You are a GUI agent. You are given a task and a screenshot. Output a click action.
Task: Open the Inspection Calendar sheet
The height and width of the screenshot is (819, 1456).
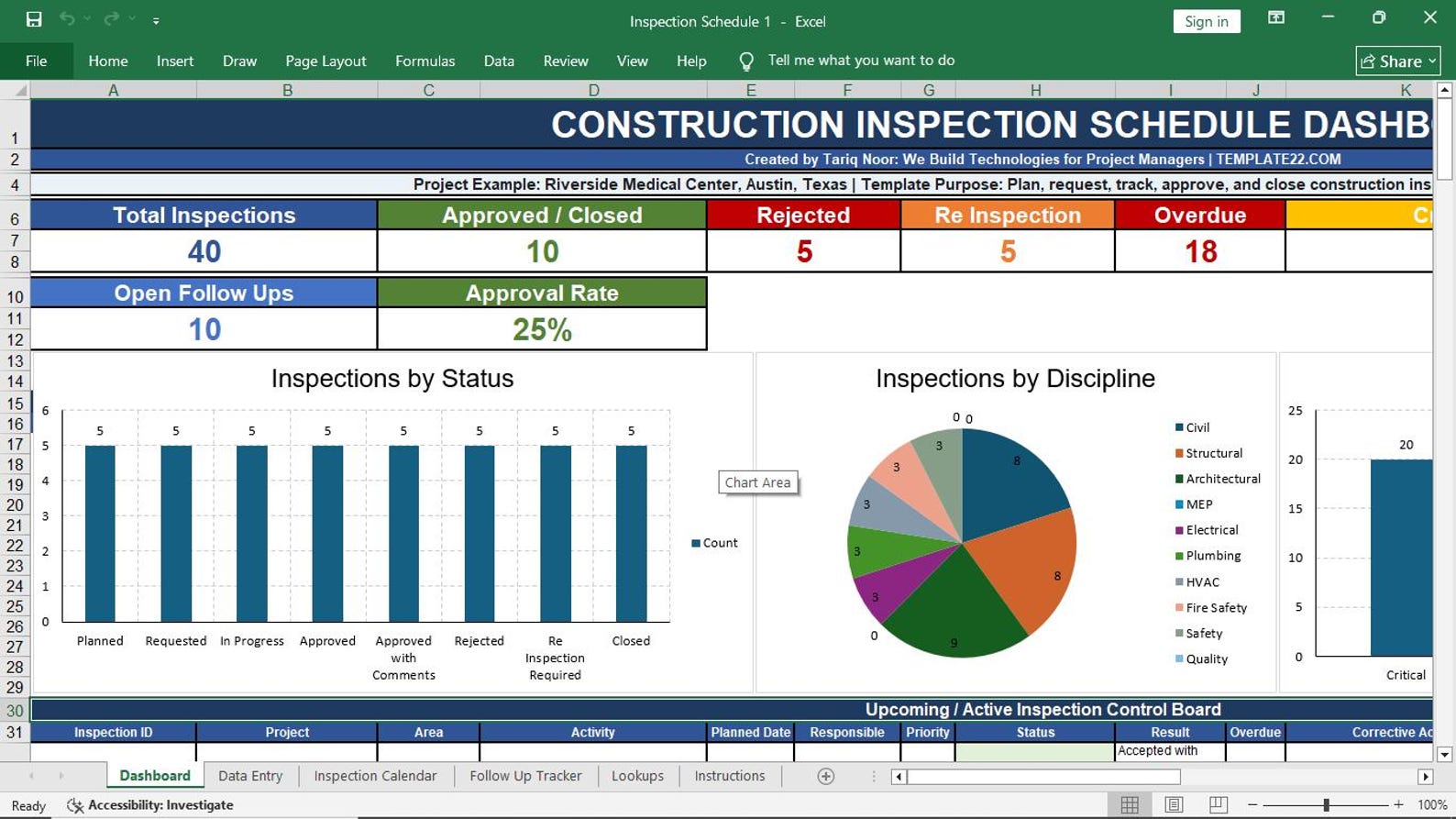[x=375, y=776]
